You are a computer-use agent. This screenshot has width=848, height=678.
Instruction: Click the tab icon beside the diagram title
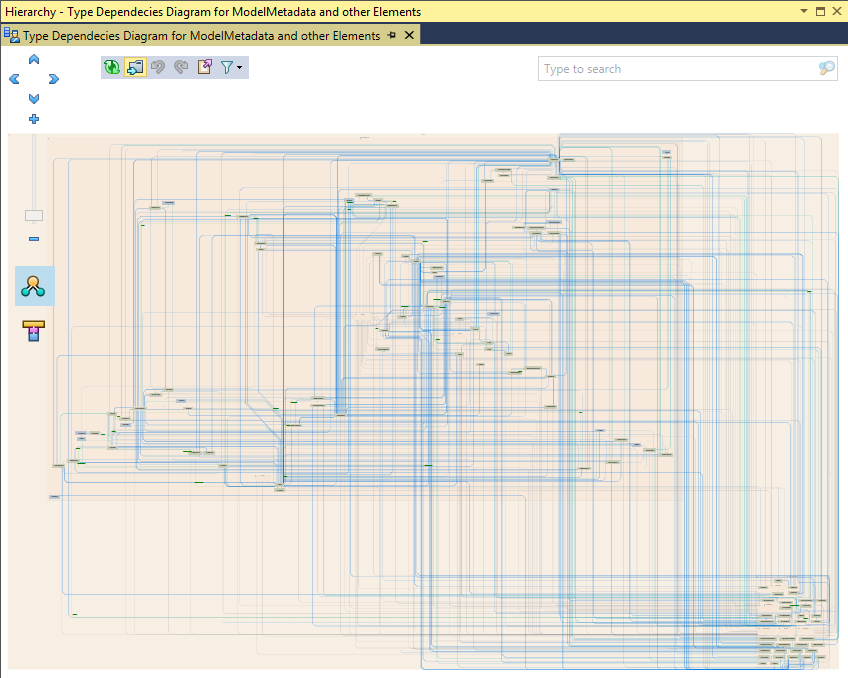(11, 35)
